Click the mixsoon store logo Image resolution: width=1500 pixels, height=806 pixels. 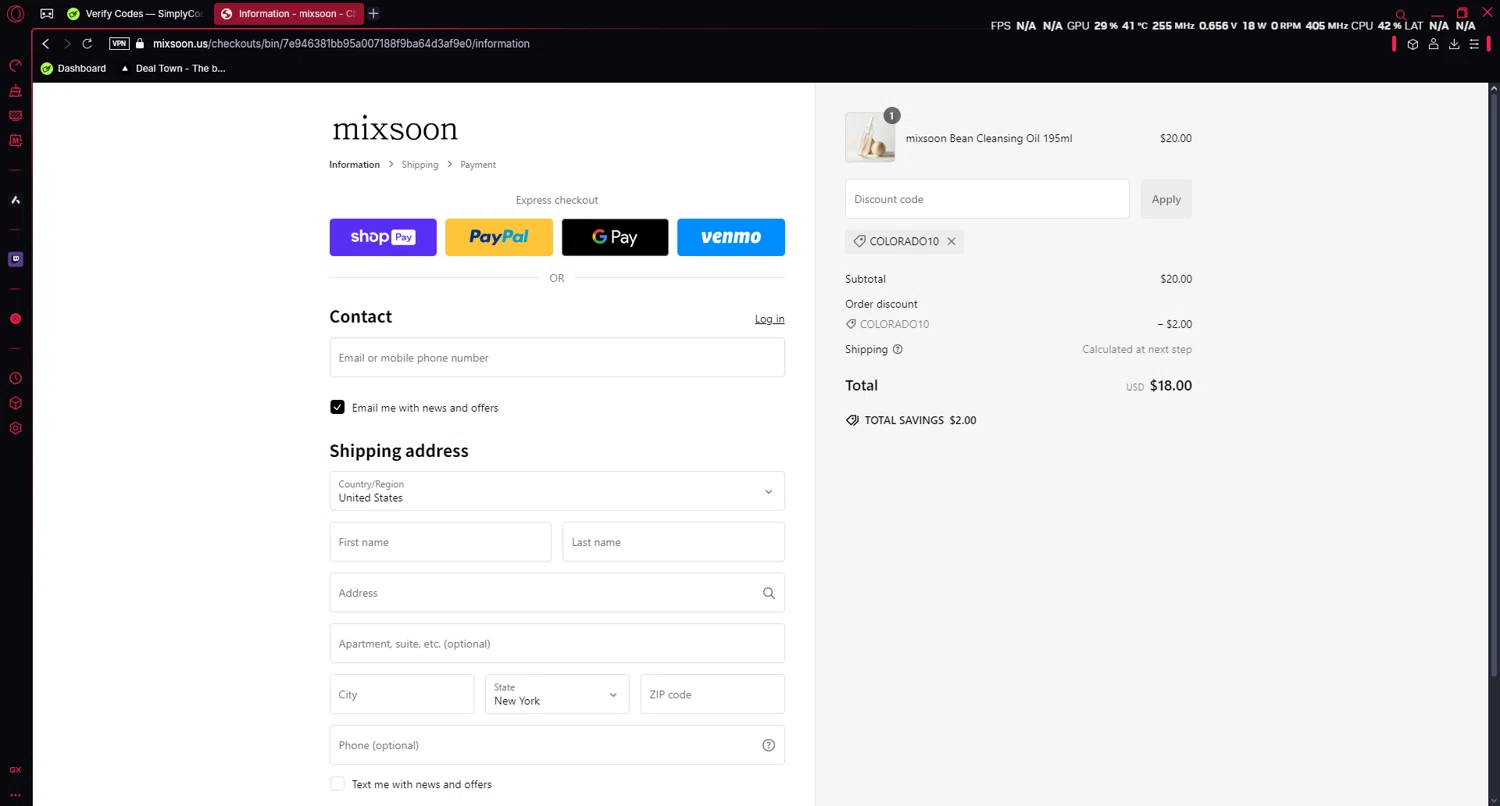point(395,129)
